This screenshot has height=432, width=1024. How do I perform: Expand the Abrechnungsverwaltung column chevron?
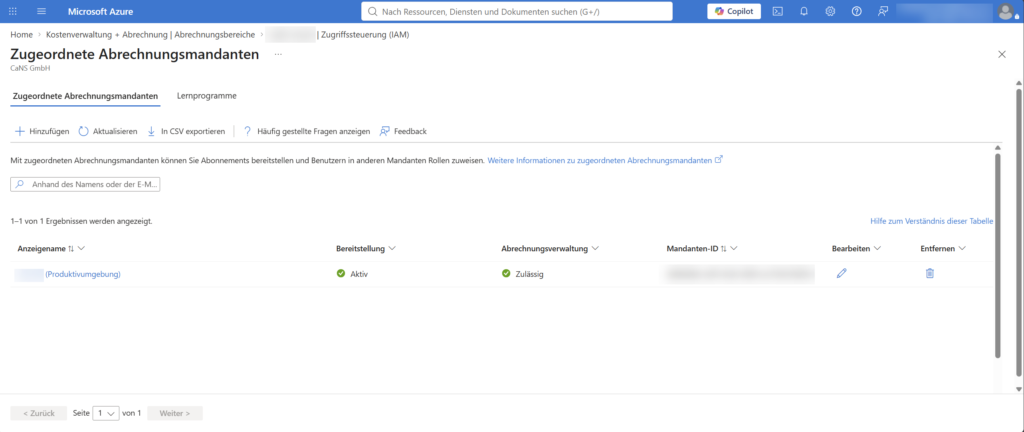596,249
